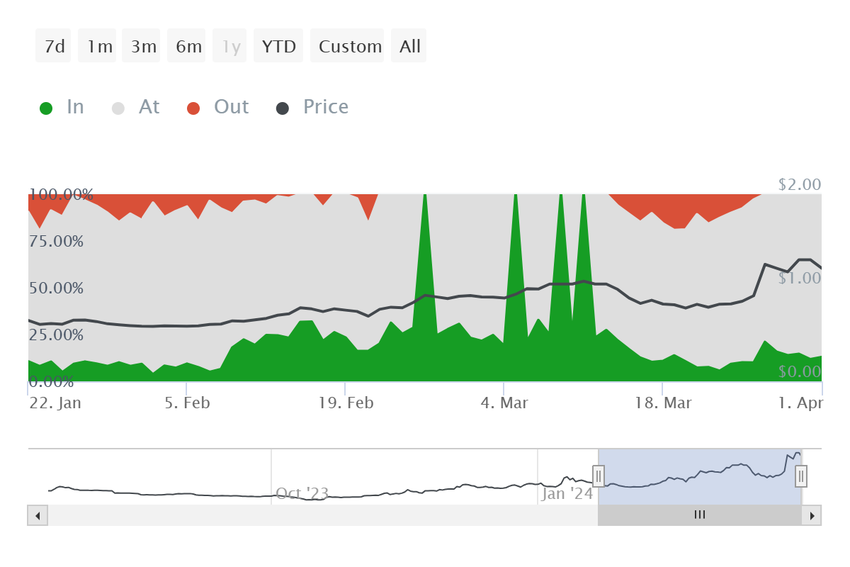Select the 7d time range button
Viewport: 850px width, 567px height.
coord(53,46)
